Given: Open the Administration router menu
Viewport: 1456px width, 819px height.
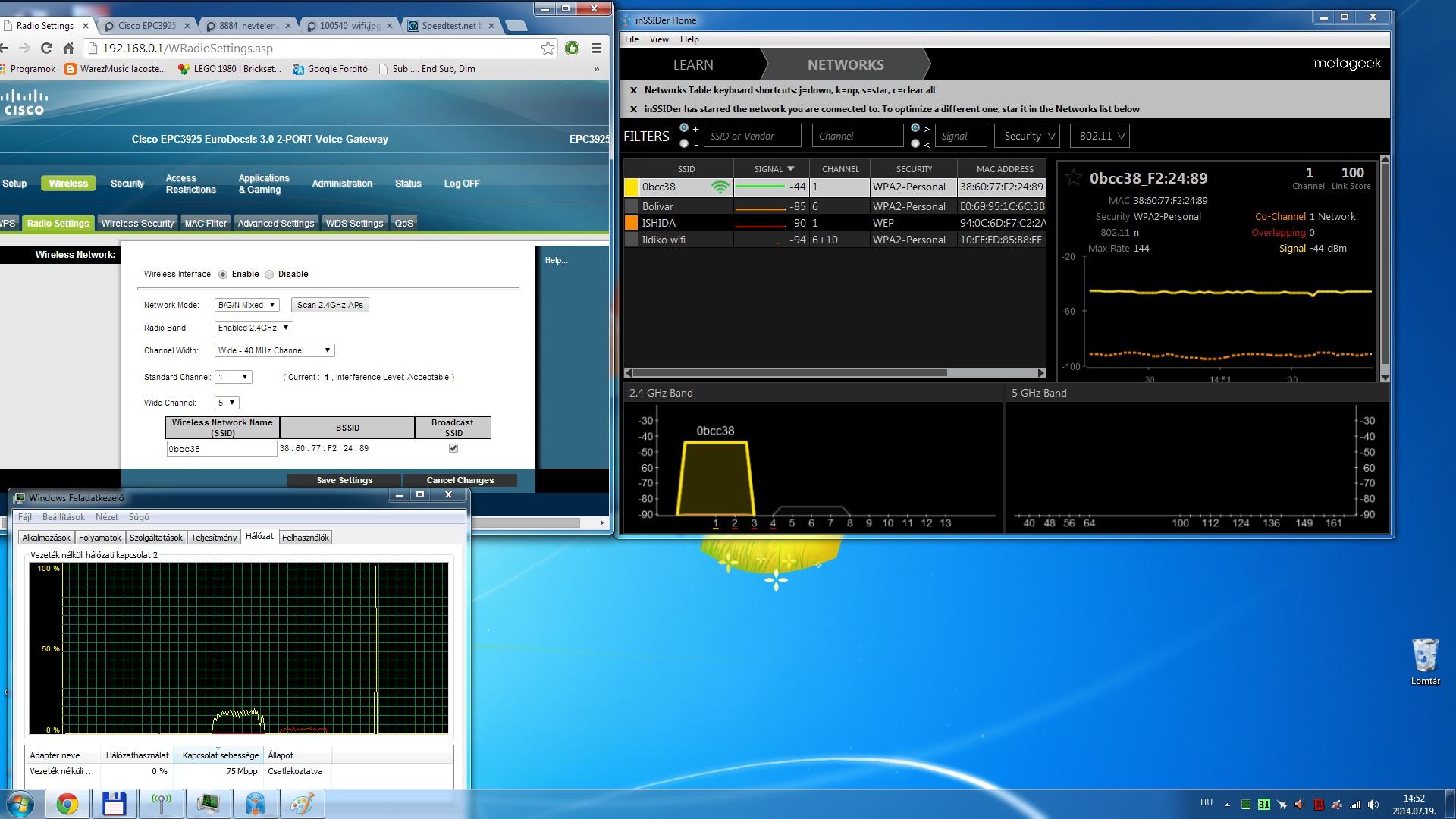Looking at the screenshot, I should [342, 184].
